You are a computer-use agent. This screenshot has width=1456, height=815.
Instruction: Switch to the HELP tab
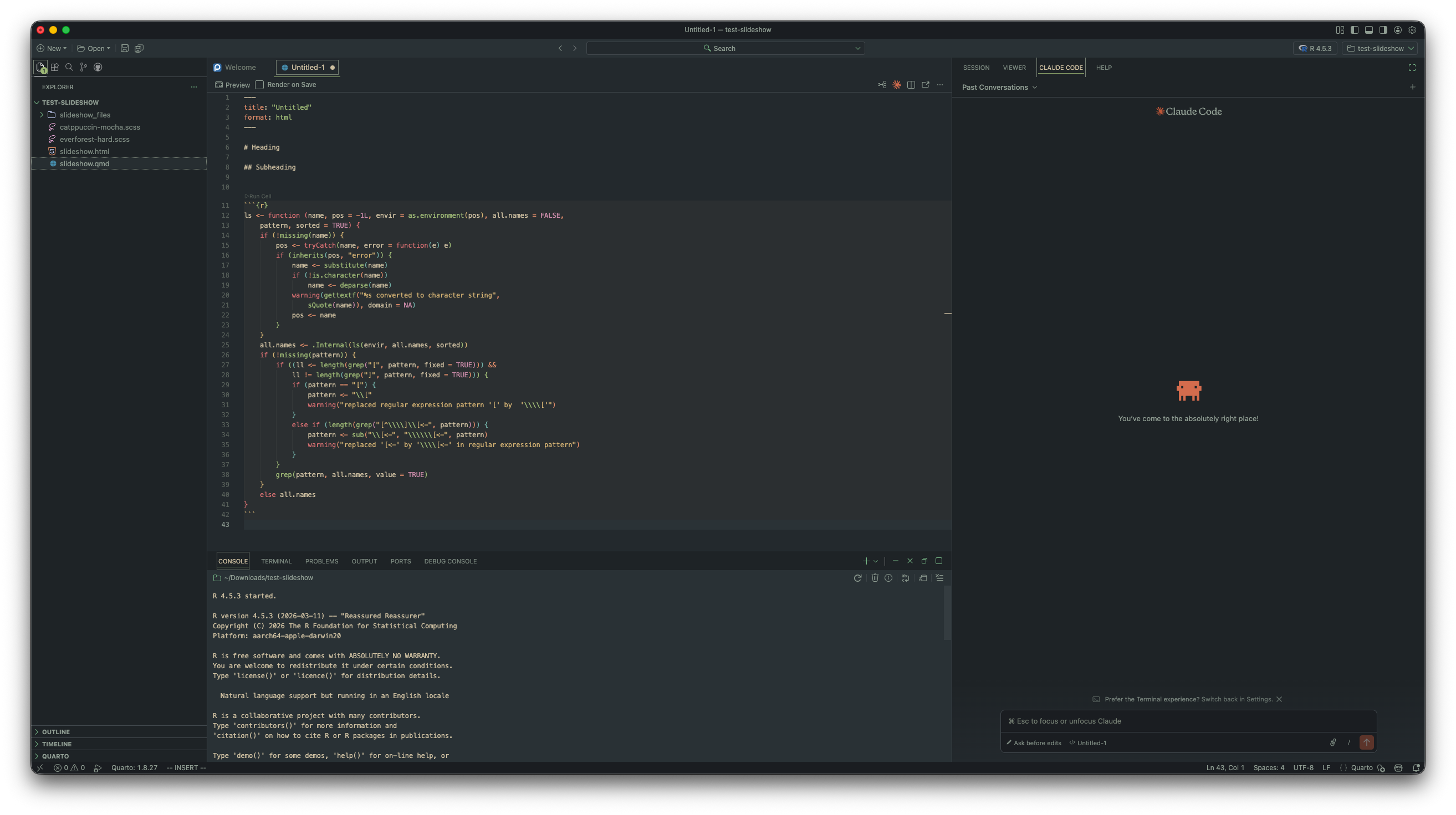pyautogui.click(x=1104, y=68)
